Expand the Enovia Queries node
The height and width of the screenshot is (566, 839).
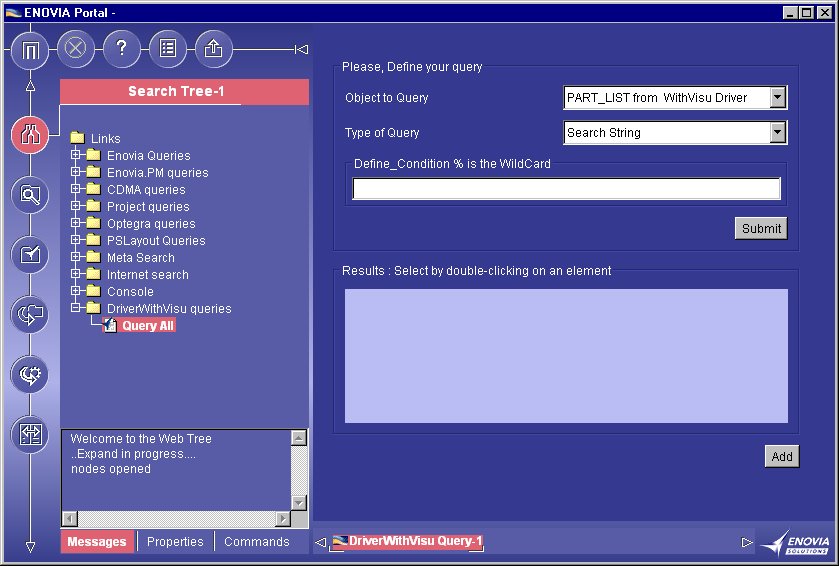75,155
